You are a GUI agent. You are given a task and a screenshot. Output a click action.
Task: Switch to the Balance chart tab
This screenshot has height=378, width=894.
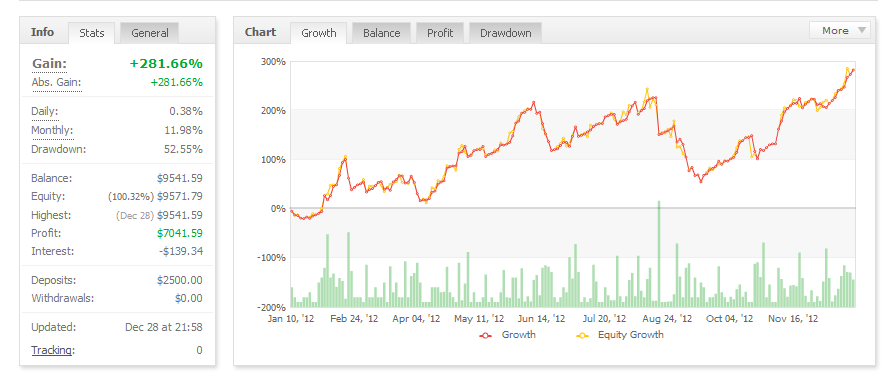click(381, 33)
